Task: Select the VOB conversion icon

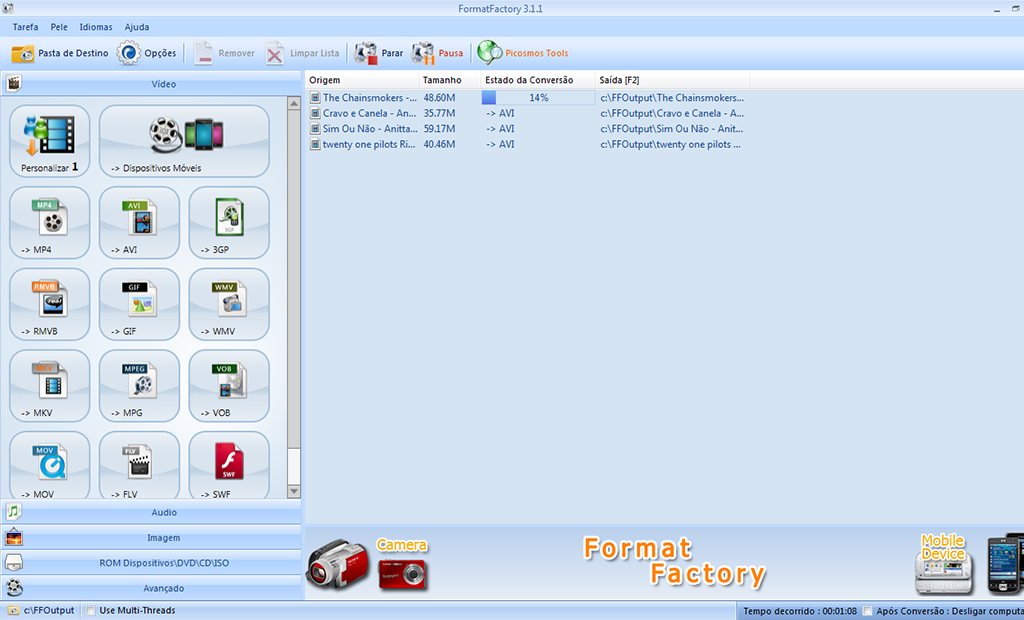Action: (229, 386)
